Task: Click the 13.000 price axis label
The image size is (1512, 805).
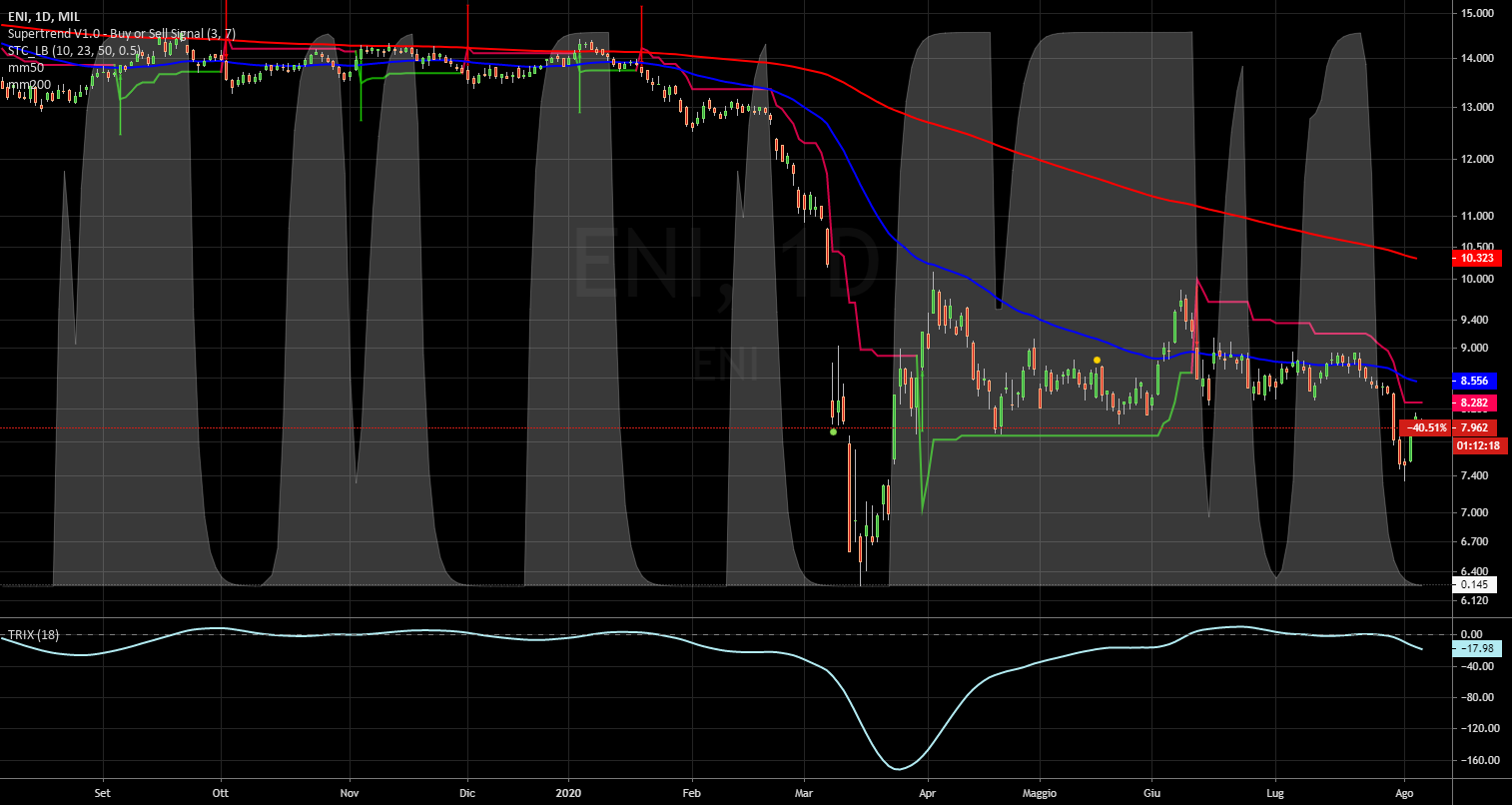Action: 1476,107
